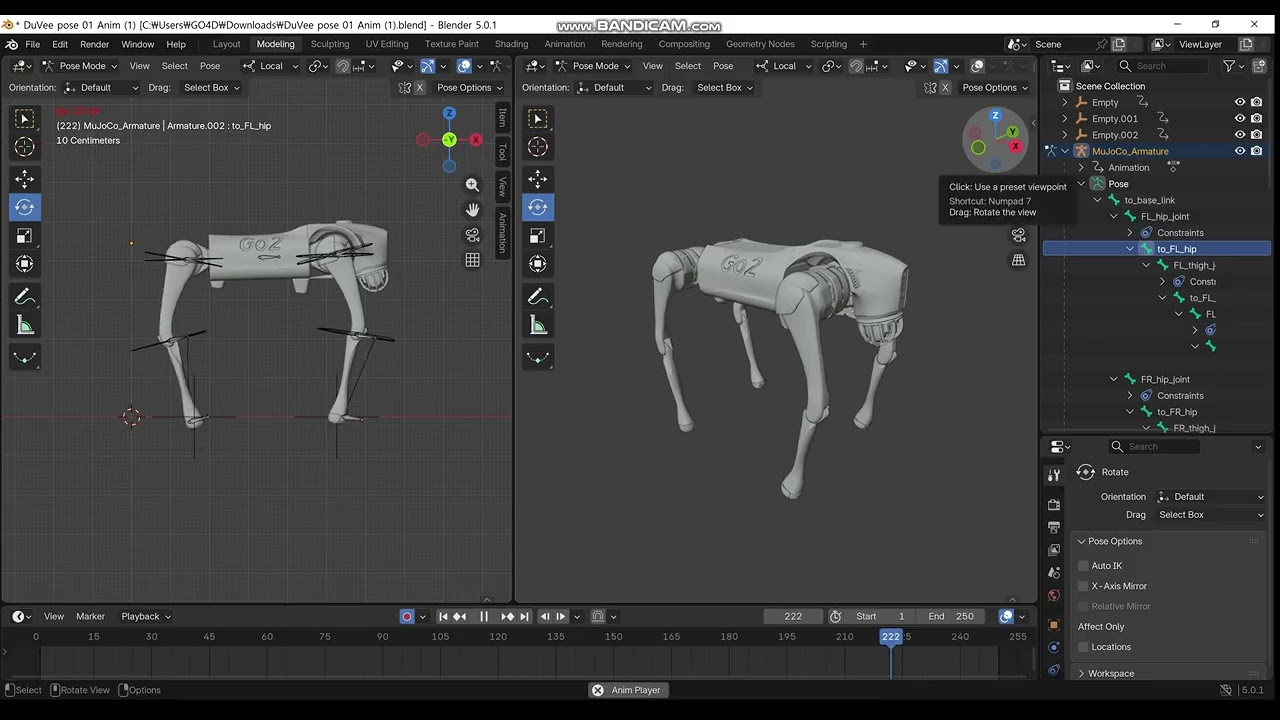Click the pan hand icon in left viewport
The image size is (1280, 720).
[472, 210]
